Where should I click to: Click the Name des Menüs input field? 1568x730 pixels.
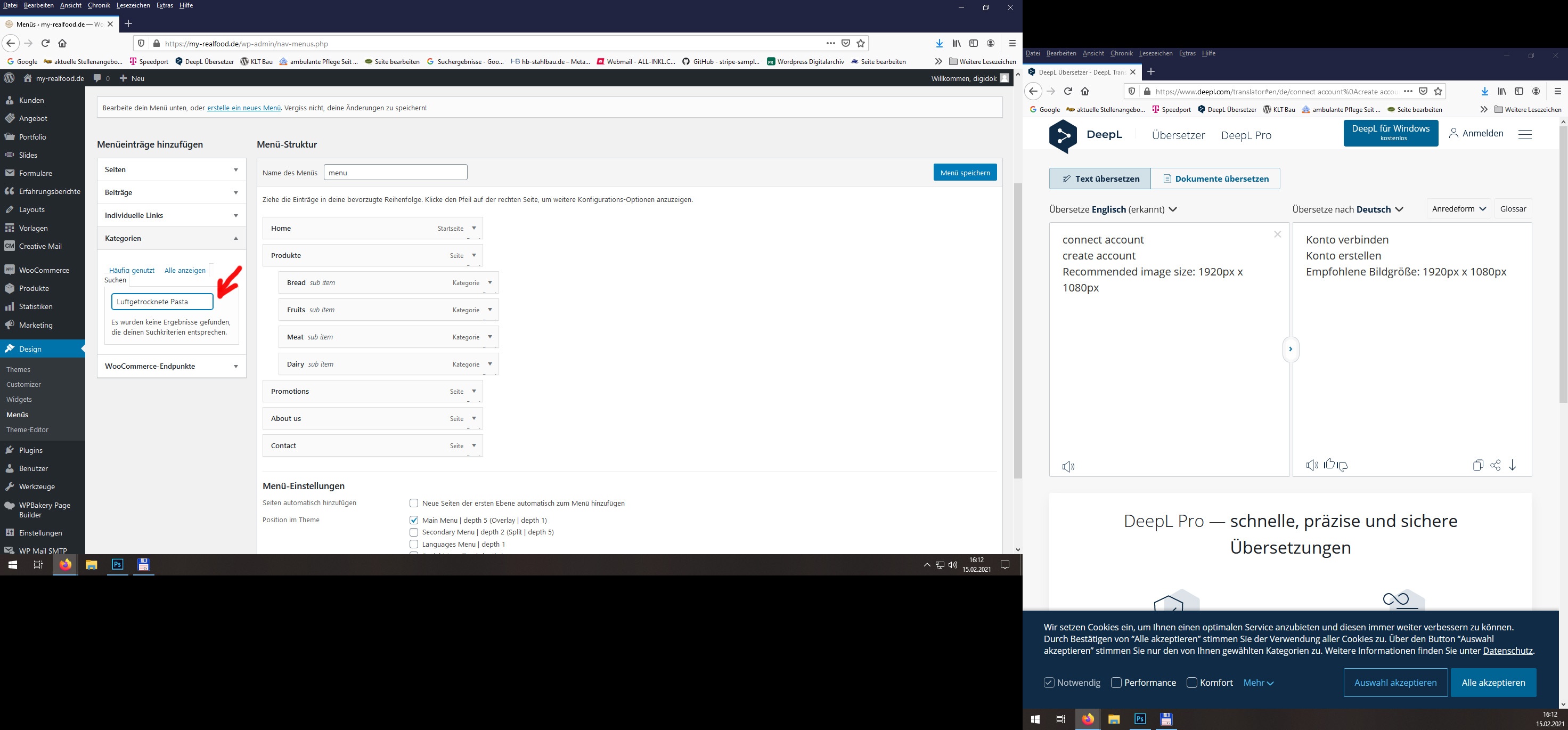[x=396, y=172]
